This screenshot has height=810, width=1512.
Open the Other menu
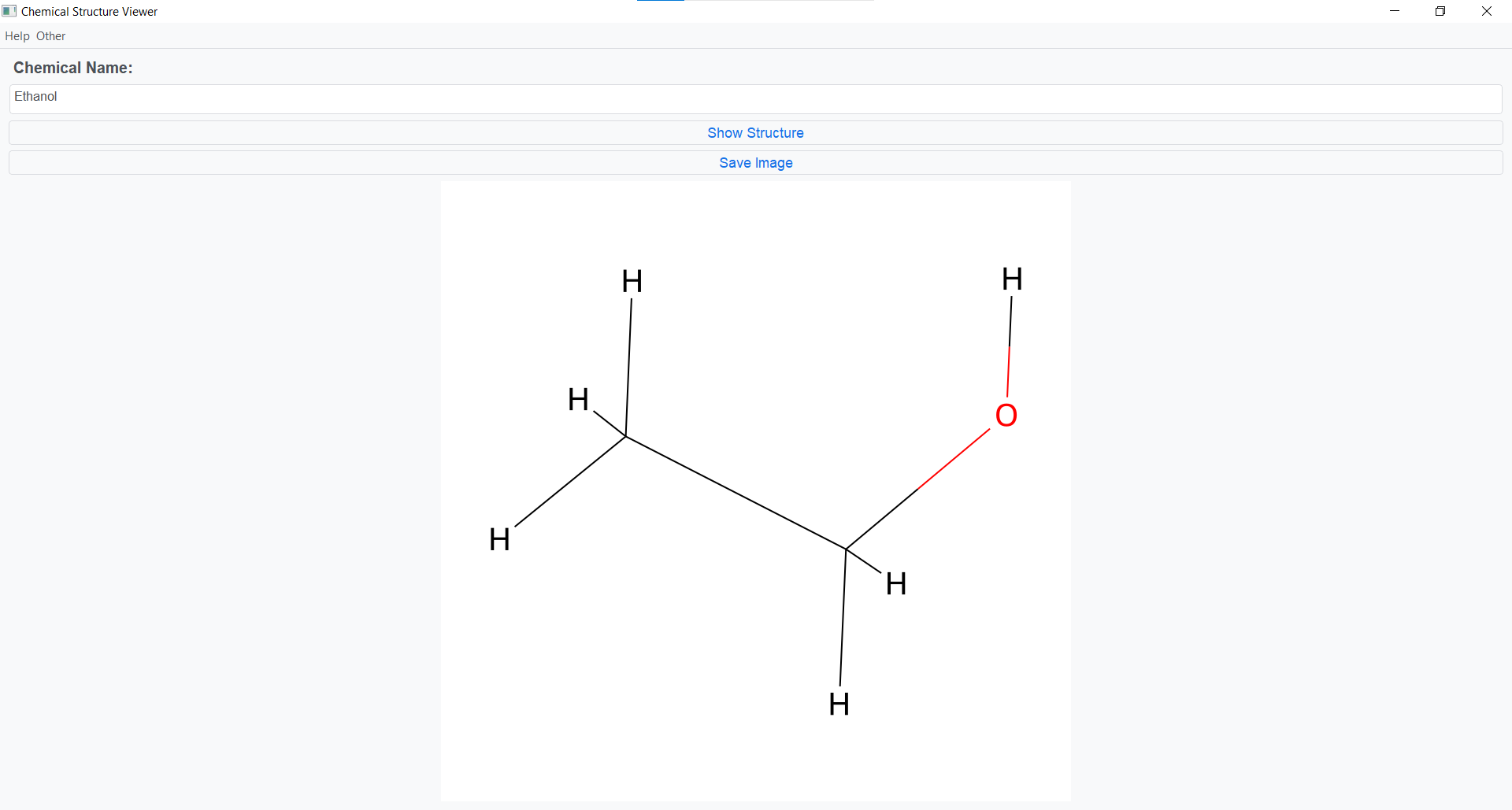coord(50,35)
